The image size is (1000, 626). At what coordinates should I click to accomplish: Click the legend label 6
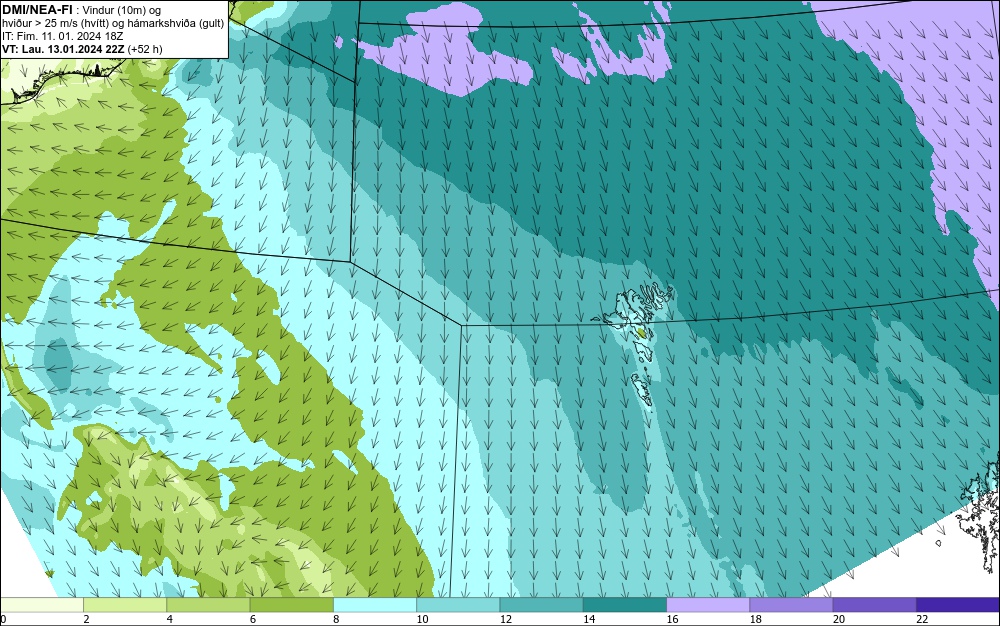(253, 619)
